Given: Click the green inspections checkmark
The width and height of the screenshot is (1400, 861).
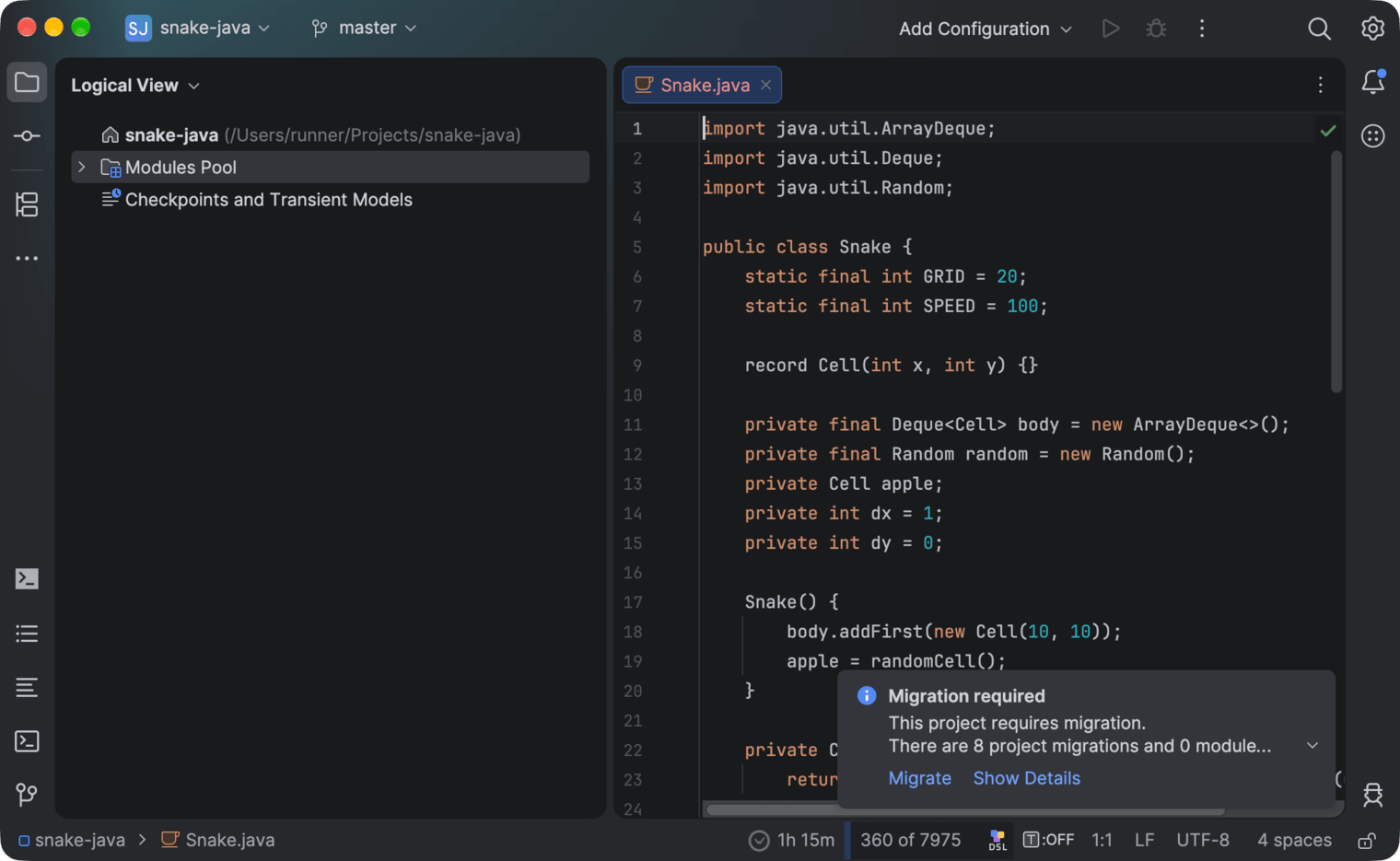Looking at the screenshot, I should [1327, 130].
